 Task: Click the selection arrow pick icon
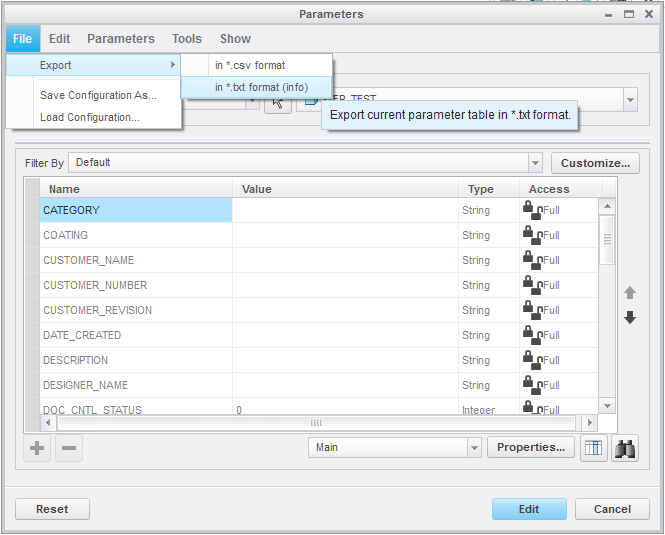coord(278,103)
